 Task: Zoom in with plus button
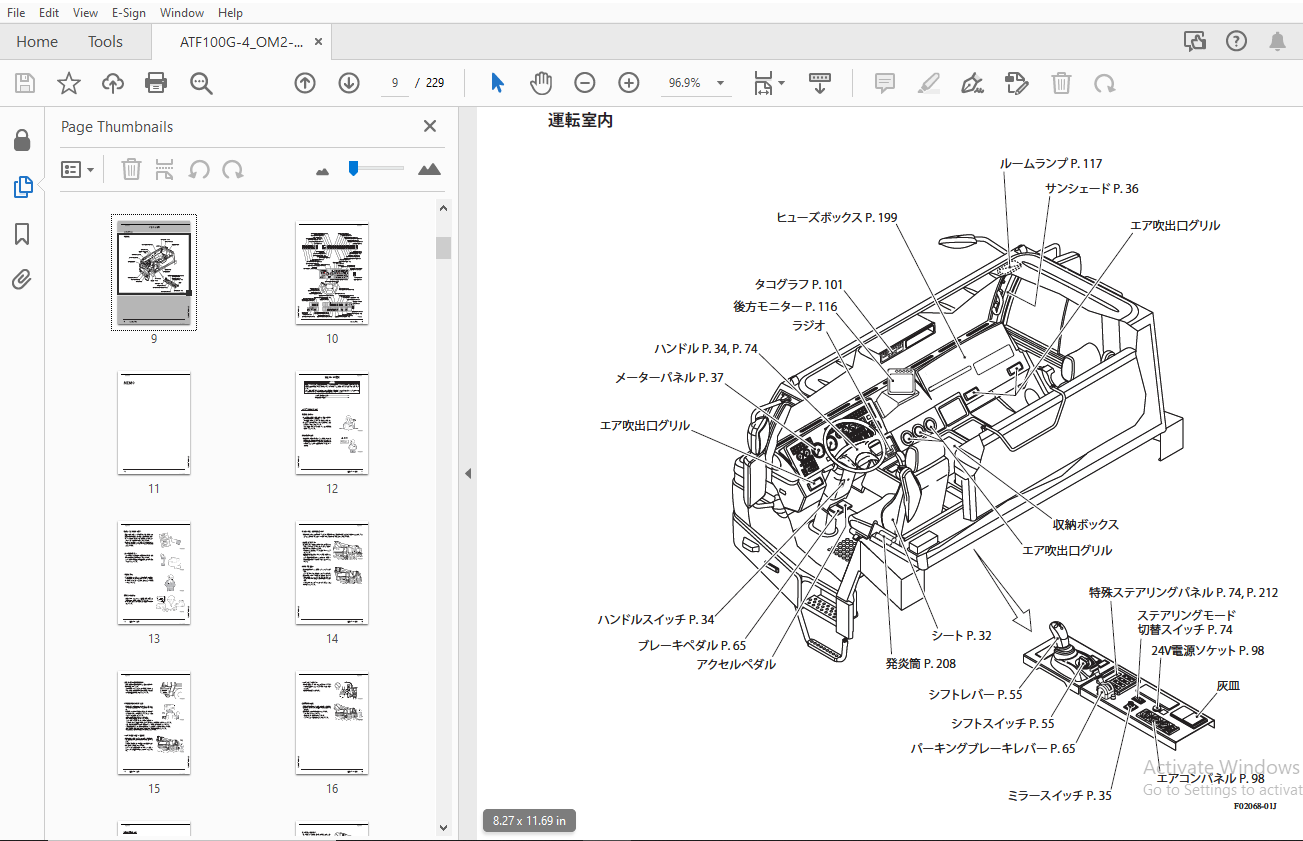pyautogui.click(x=629, y=83)
